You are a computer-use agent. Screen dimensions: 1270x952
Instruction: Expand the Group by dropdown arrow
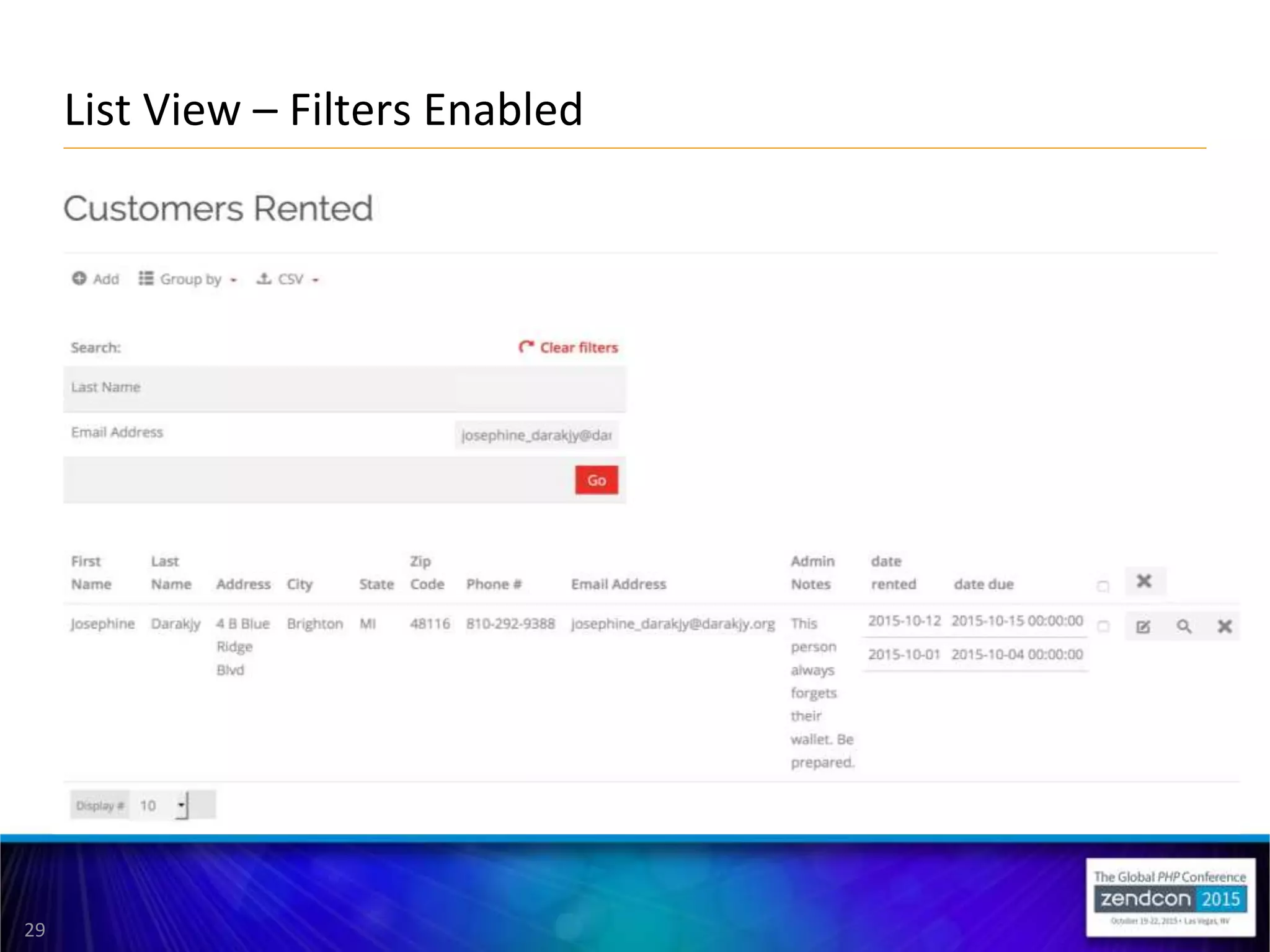coord(234,280)
